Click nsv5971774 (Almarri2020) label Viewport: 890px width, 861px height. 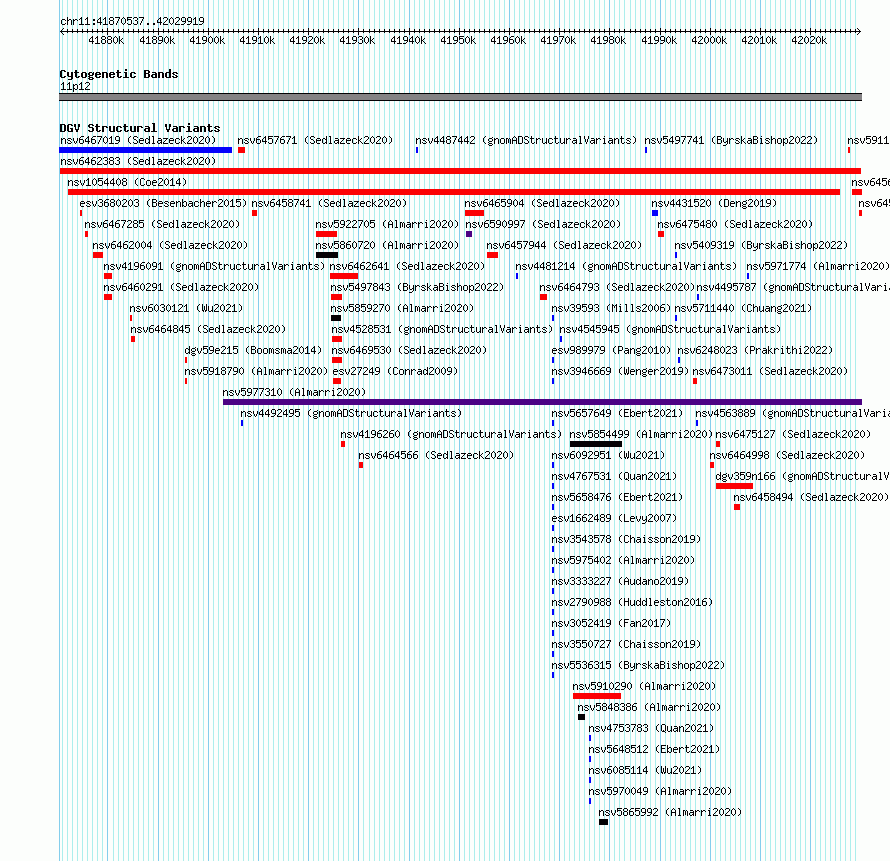pos(817,266)
